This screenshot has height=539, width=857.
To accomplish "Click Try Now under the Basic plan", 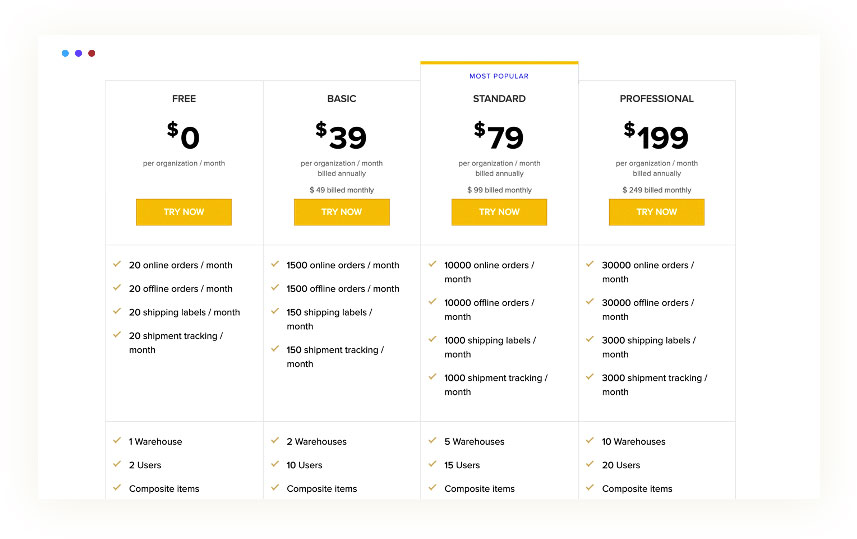I will click(x=341, y=212).
